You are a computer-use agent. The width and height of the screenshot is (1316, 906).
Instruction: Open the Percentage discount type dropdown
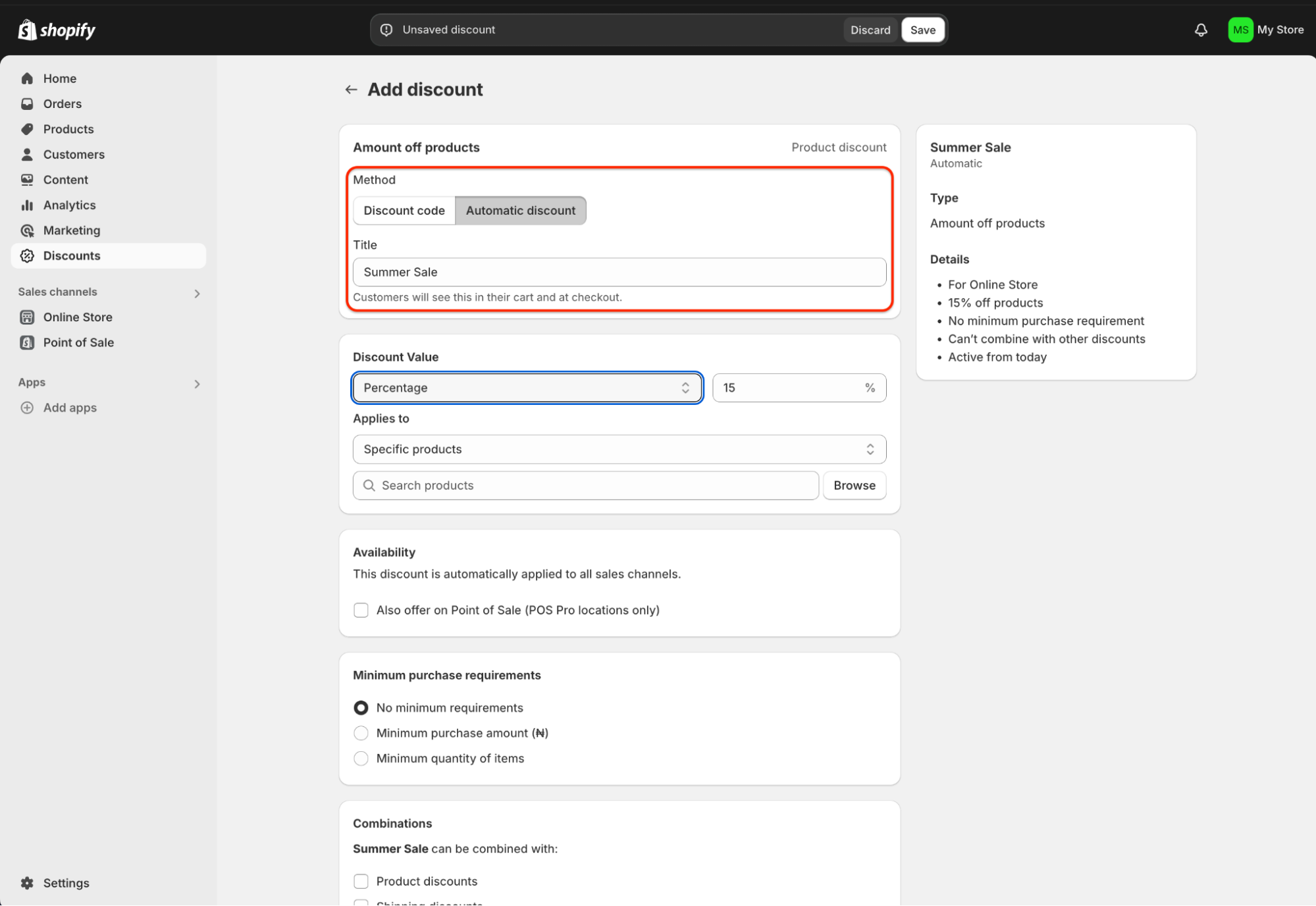coord(527,388)
